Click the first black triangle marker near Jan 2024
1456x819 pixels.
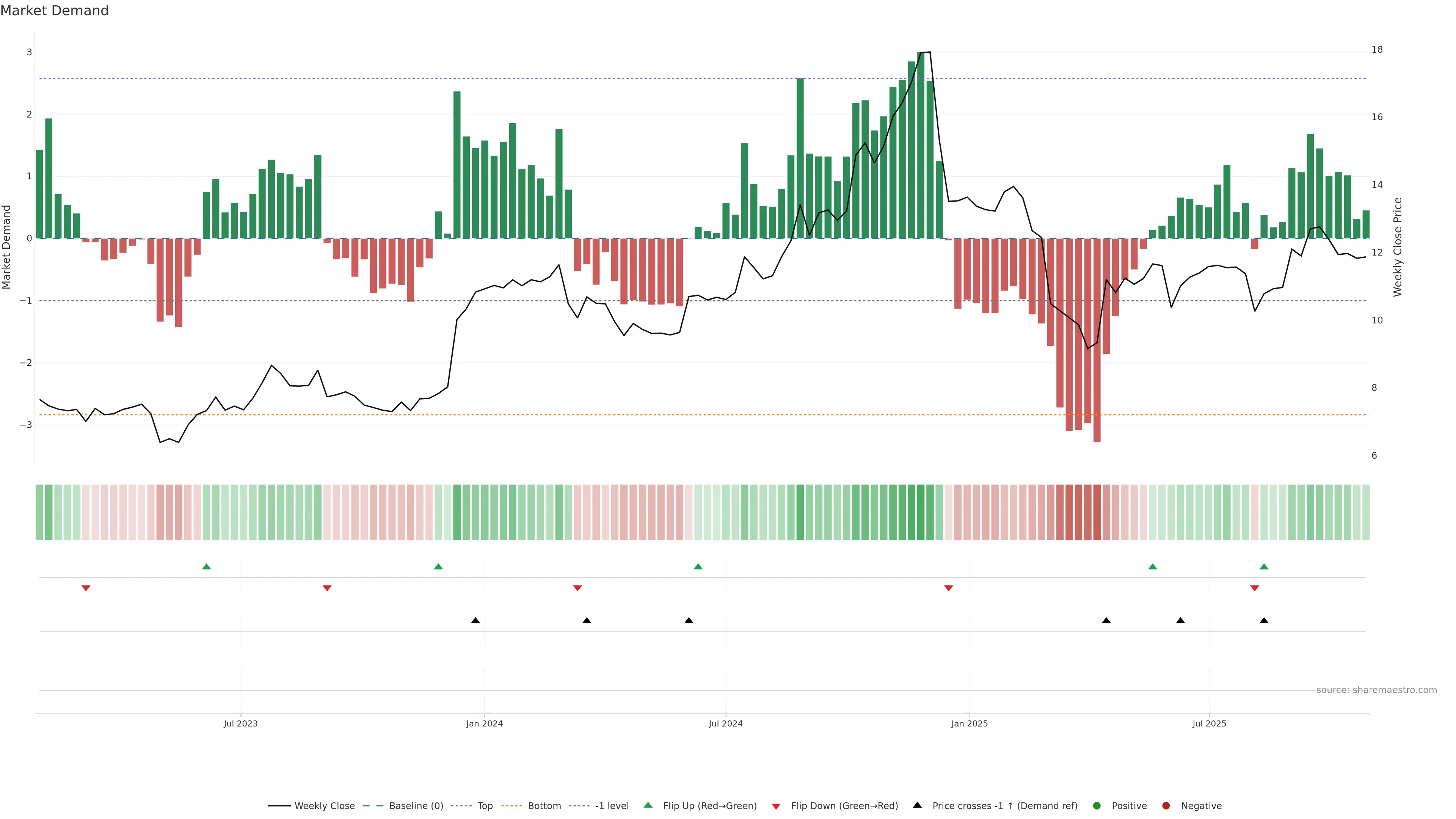click(x=475, y=621)
